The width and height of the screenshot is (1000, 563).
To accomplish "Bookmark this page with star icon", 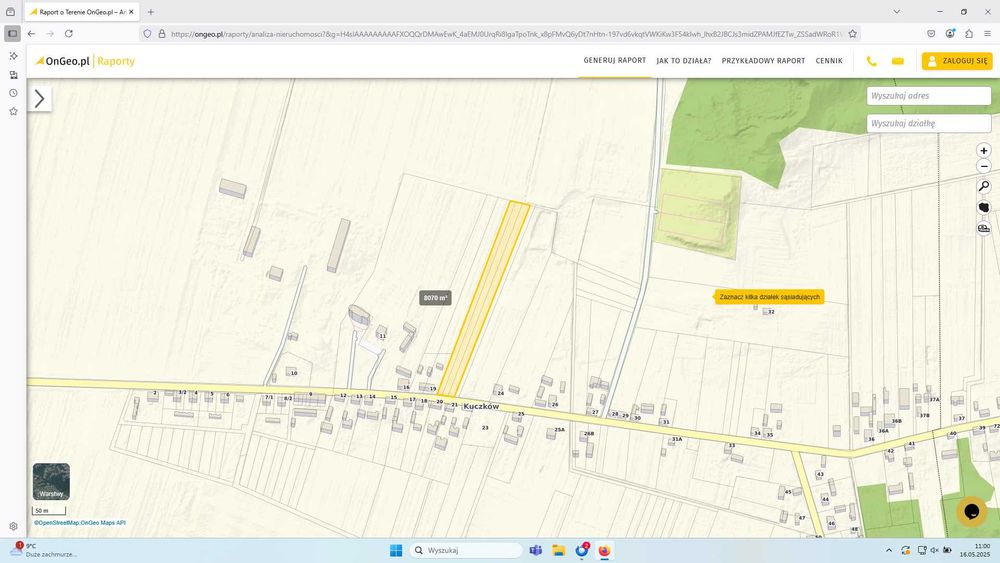I will tap(852, 34).
